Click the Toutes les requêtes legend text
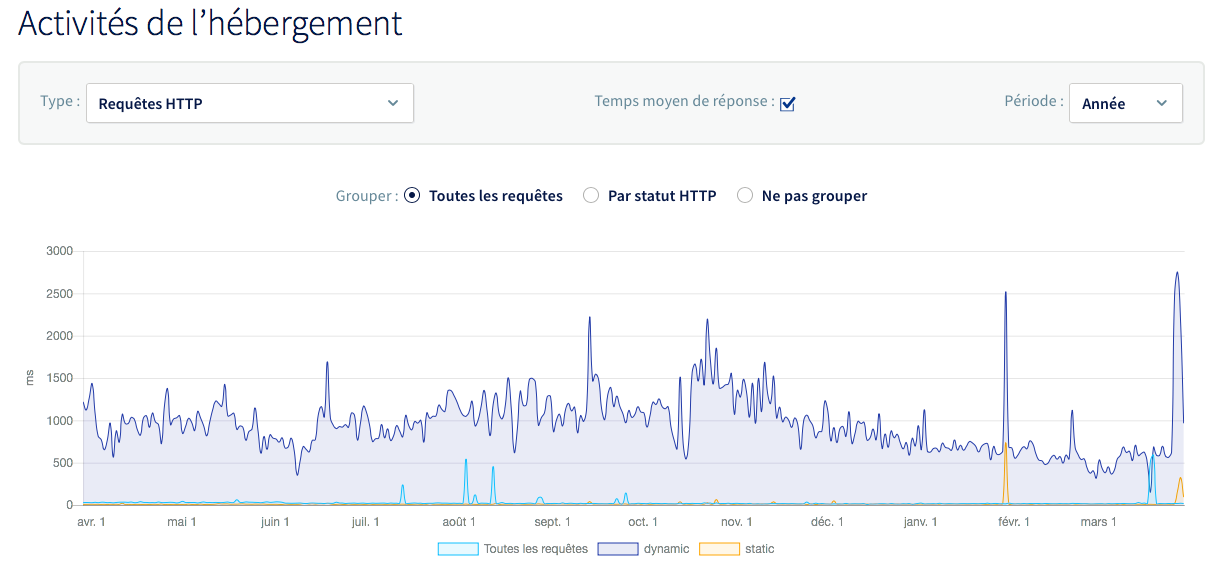Image resolution: width=1219 pixels, height=566 pixels. tap(535, 549)
